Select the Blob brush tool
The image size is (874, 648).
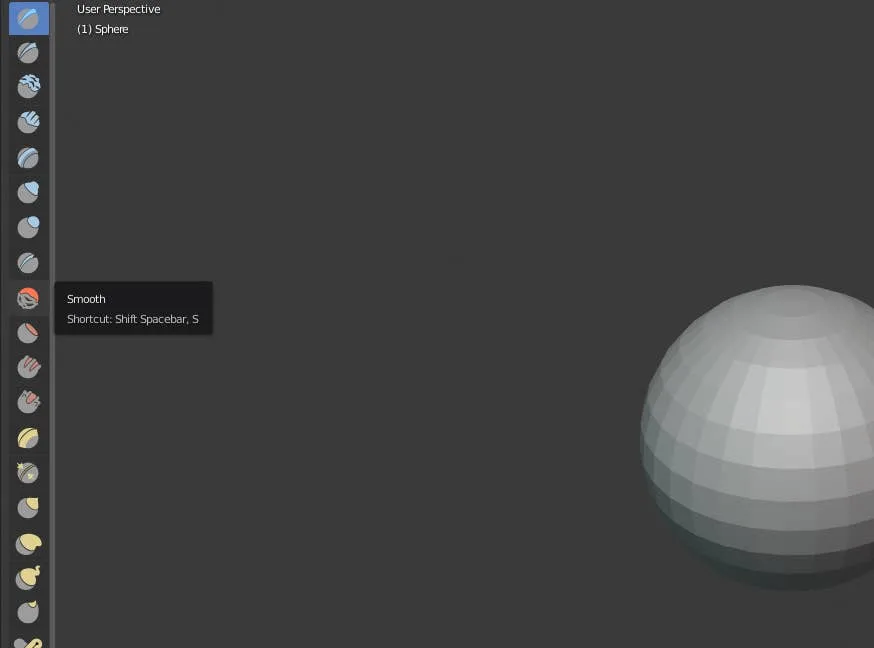(28, 227)
